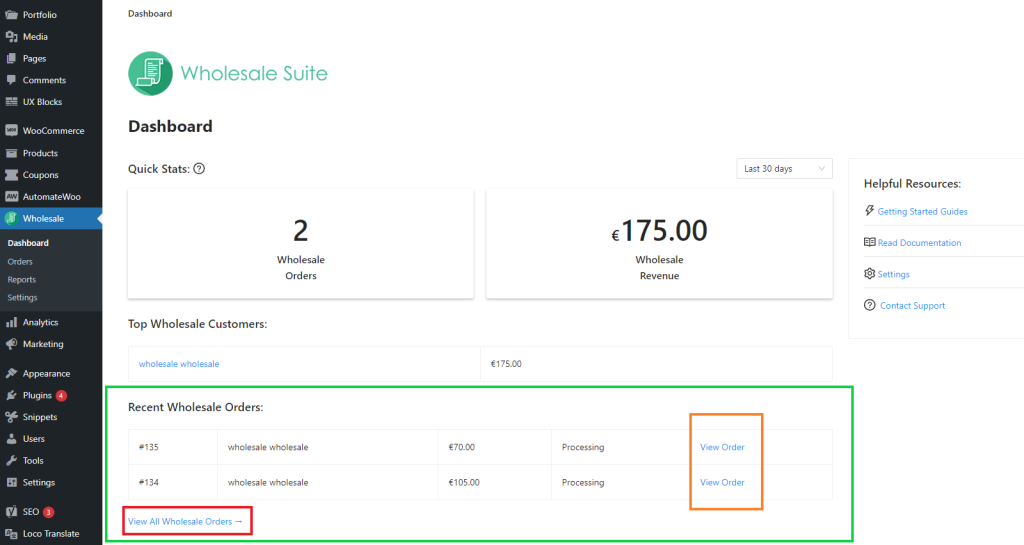Click the Getting Started Guides lightning icon

[x=870, y=211]
